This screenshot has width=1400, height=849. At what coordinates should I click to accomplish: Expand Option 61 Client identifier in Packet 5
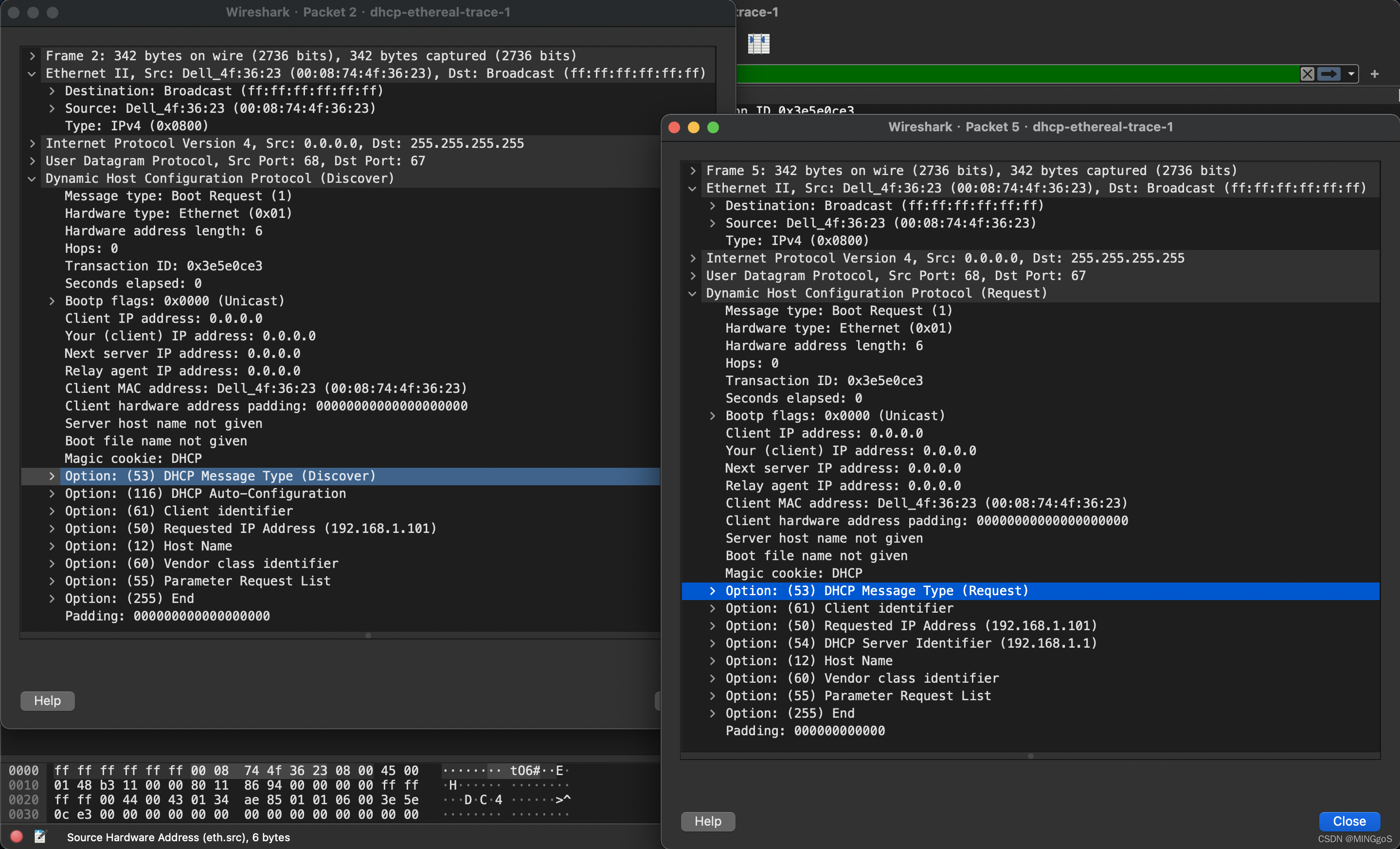point(712,608)
